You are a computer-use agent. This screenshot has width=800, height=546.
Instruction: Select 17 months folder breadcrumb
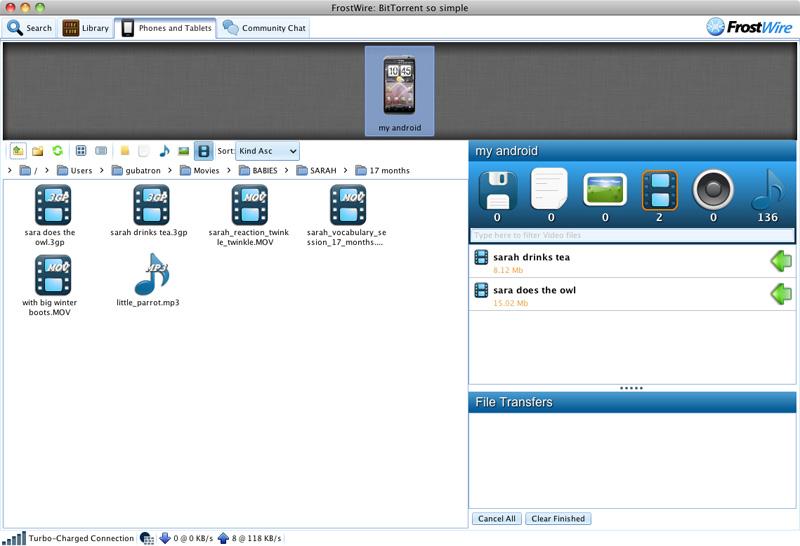[x=383, y=170]
